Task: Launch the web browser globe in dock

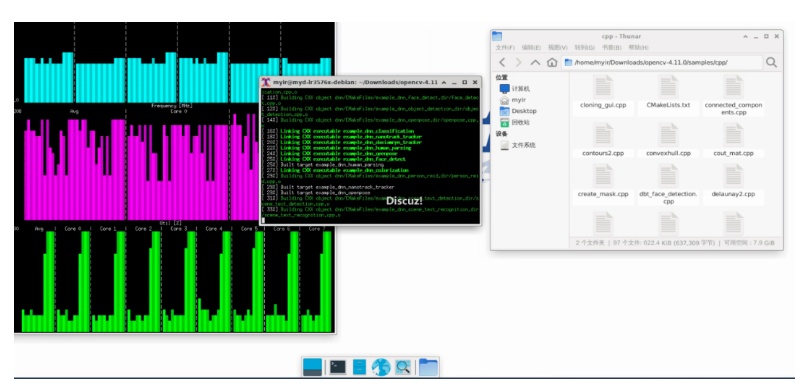Action: click(381, 367)
